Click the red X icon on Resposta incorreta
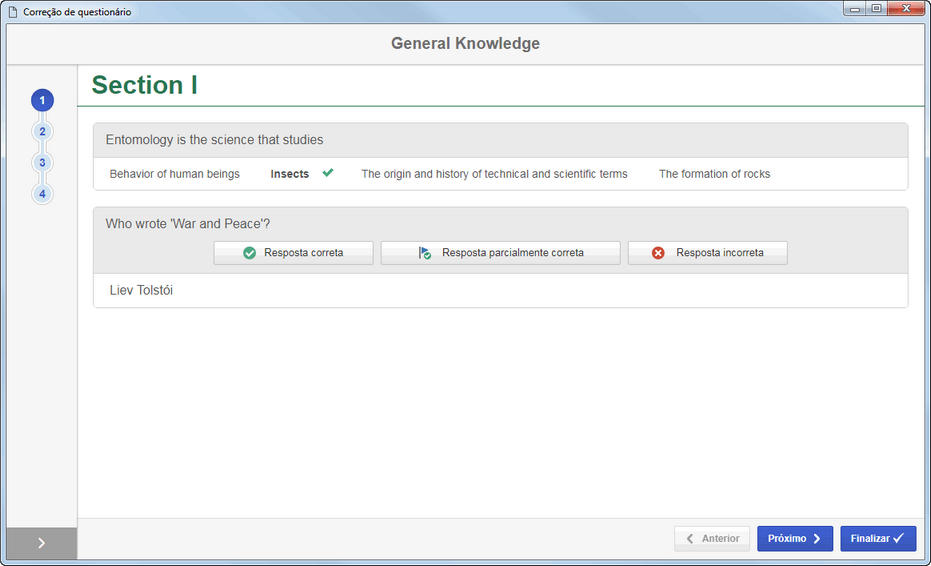 coord(658,253)
